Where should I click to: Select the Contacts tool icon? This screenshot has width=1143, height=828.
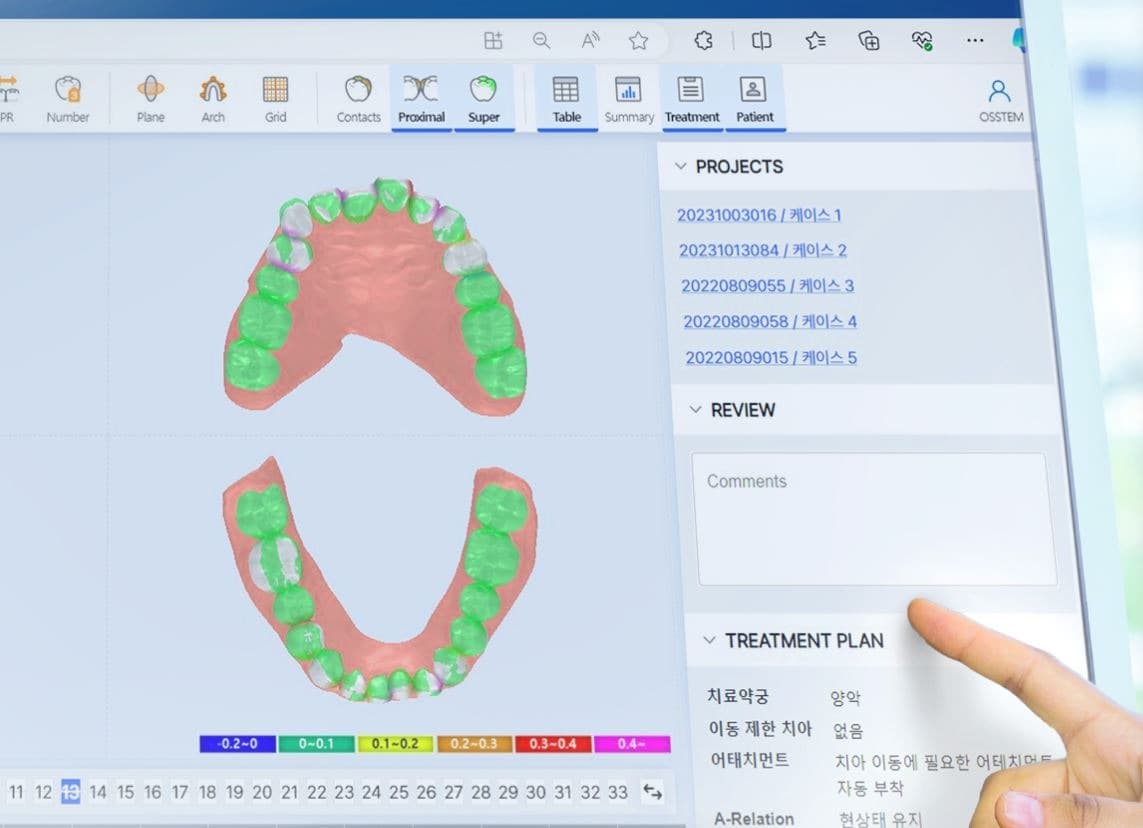coord(358,90)
